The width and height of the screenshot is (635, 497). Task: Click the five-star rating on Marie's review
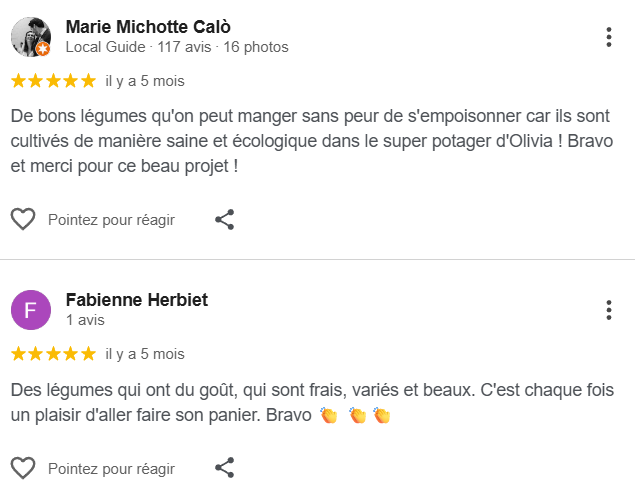(x=53, y=80)
